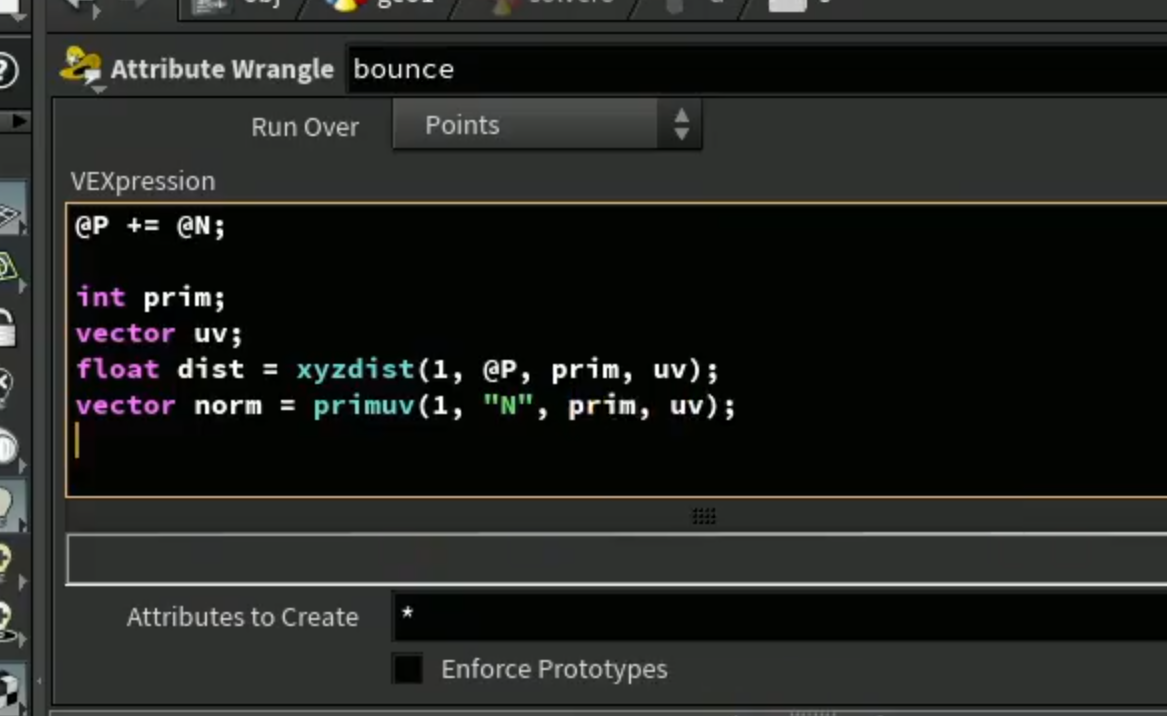Click the padlock icon in left toolbar

tap(6, 327)
